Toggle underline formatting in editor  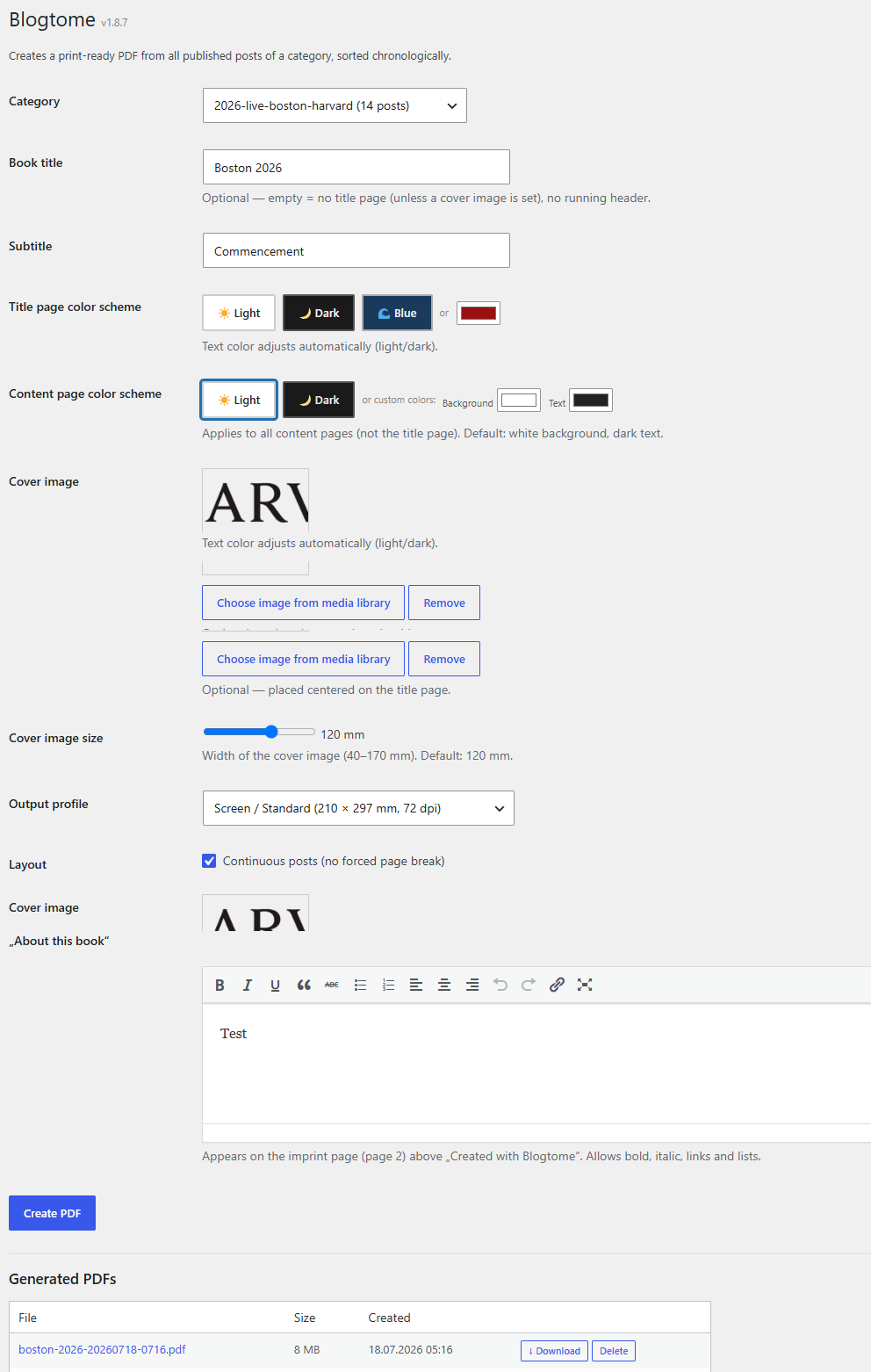click(x=276, y=985)
